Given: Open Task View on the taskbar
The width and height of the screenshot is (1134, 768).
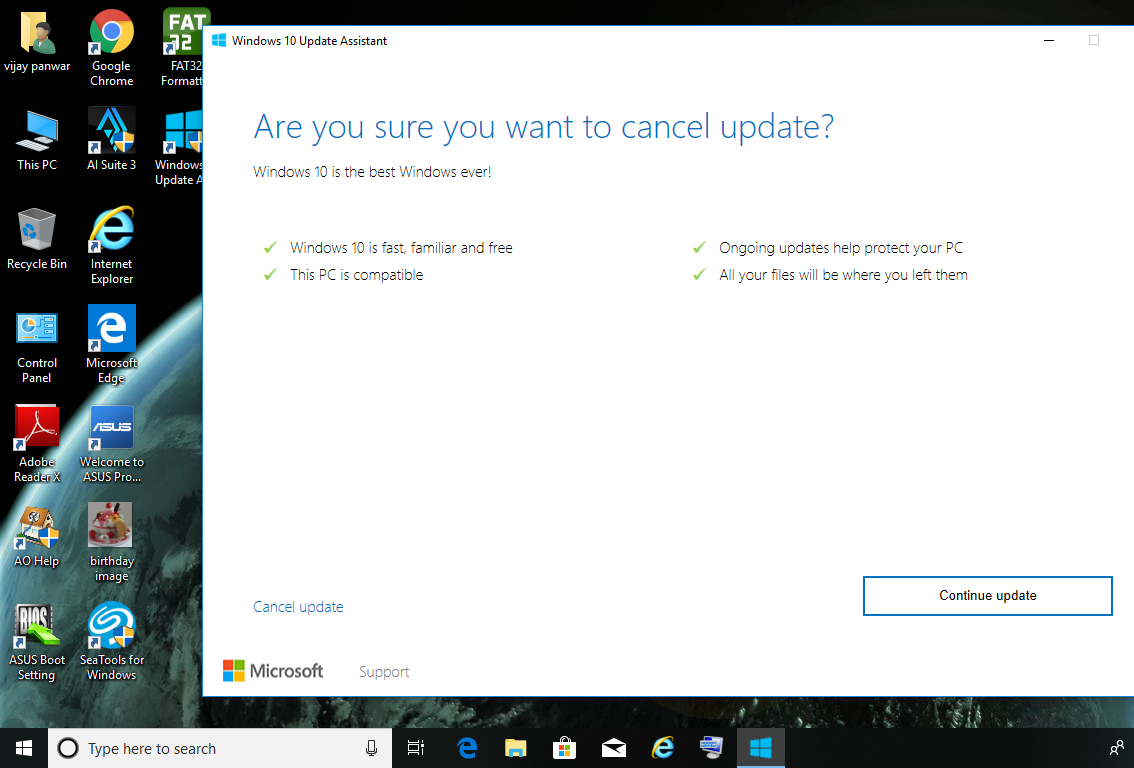Looking at the screenshot, I should (416, 748).
